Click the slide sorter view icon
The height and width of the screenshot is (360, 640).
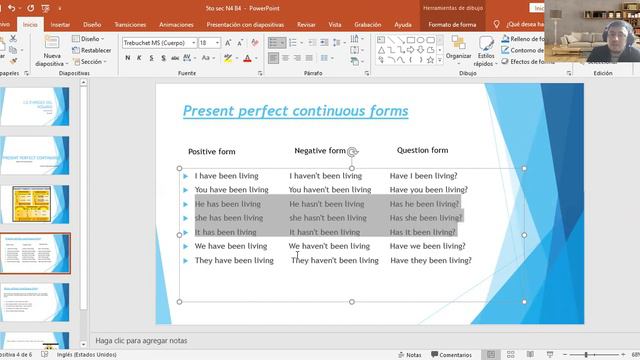[511, 355]
